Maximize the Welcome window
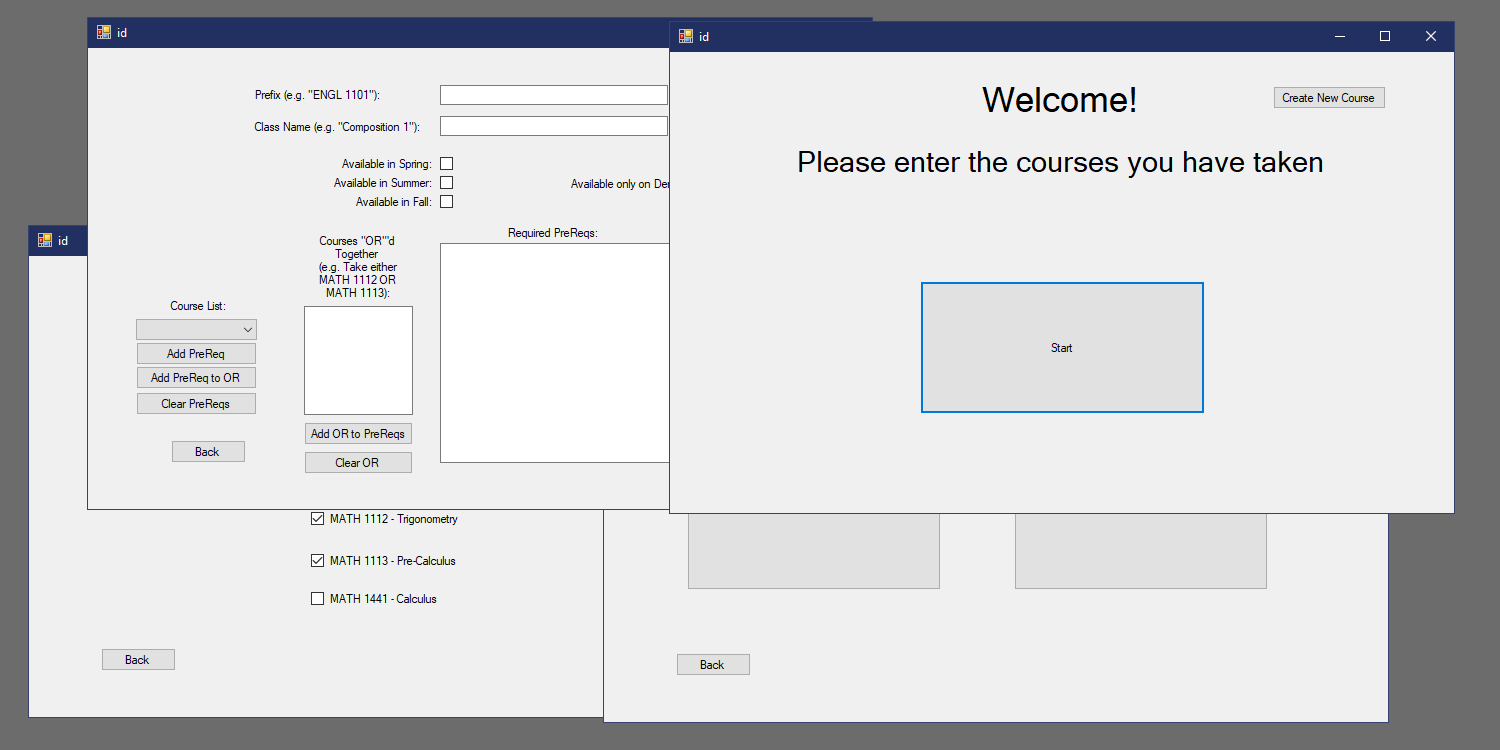Screen dimensions: 1500x750 1385,36
